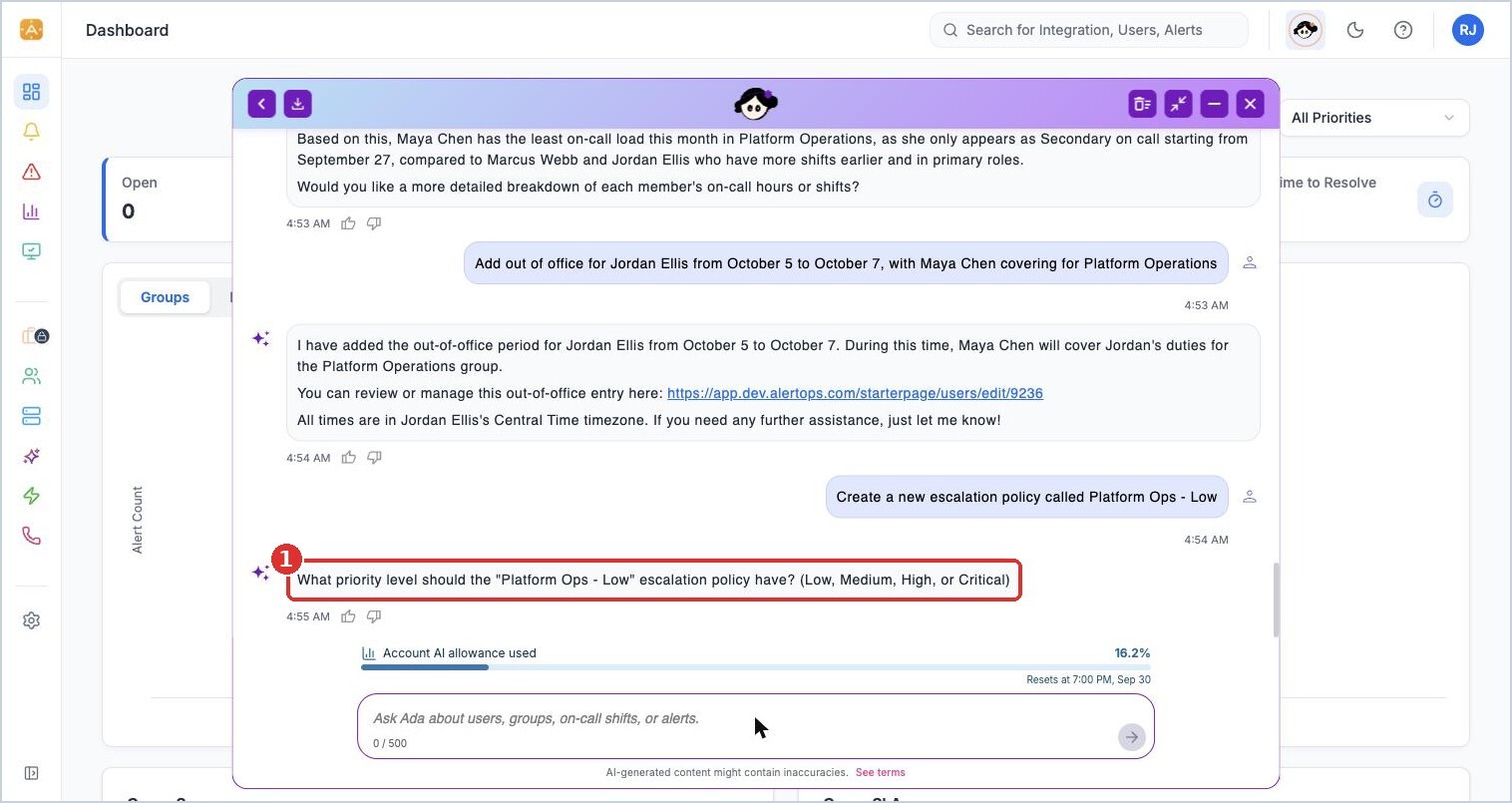
Task: Focus the Search for Integration, Users, Alerts box
Action: tap(1089, 30)
